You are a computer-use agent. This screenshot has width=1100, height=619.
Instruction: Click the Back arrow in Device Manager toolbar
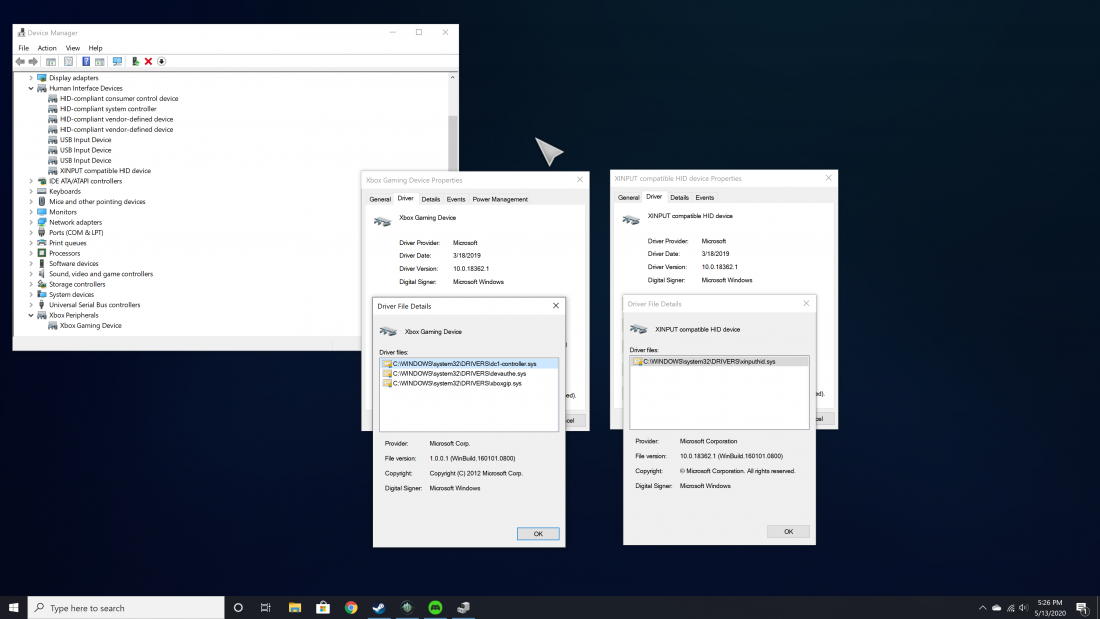[x=20, y=62]
